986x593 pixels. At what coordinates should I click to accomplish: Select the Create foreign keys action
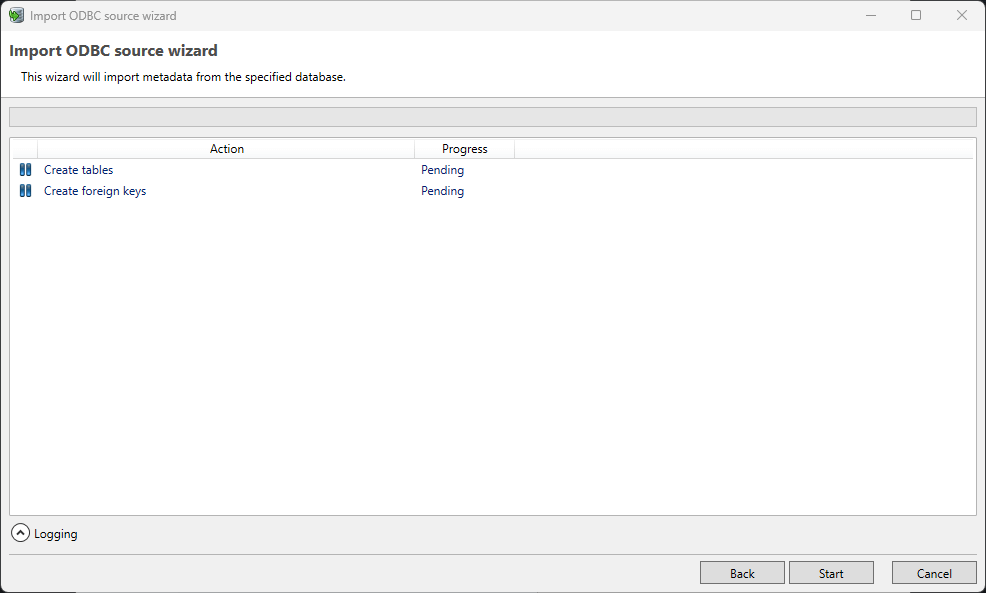[x=95, y=190]
